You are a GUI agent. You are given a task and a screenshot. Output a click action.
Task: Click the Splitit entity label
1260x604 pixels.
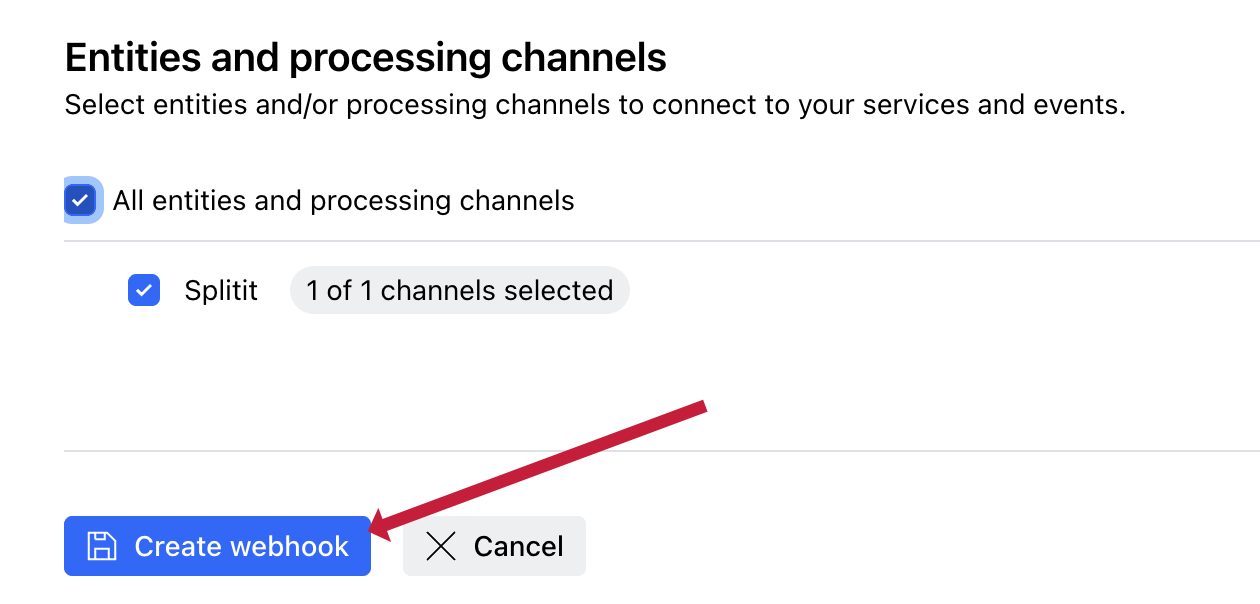tap(220, 290)
